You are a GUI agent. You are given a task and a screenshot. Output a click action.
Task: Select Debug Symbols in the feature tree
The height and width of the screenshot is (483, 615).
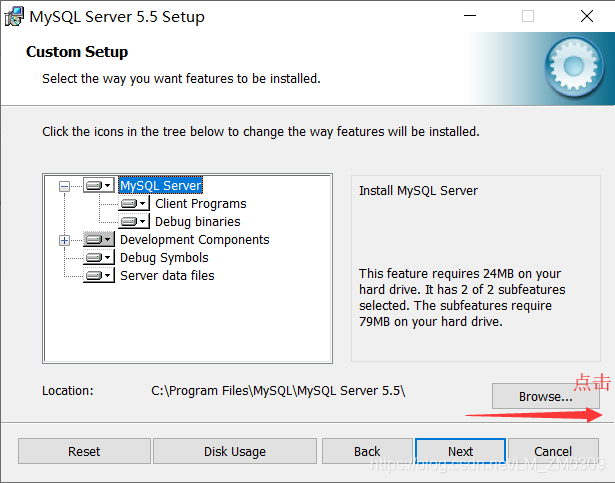tap(164, 258)
